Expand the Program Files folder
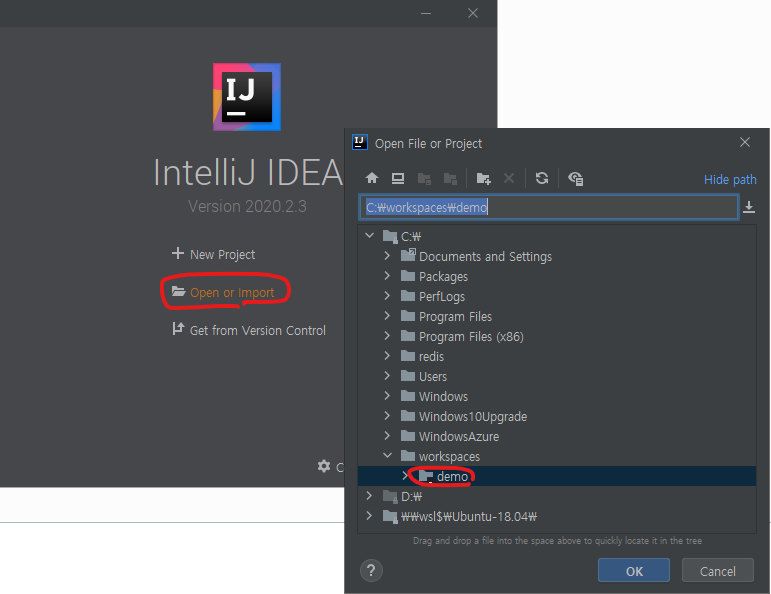Image resolution: width=771 pixels, height=594 pixels. (x=387, y=316)
